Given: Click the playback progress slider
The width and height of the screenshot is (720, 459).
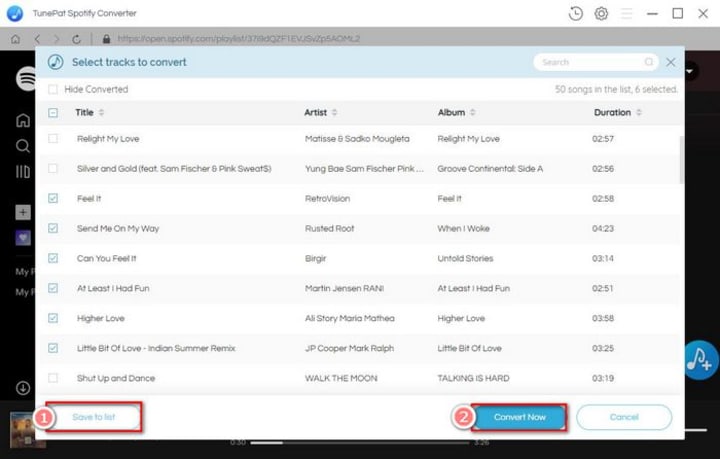Looking at the screenshot, I should coord(360,443).
